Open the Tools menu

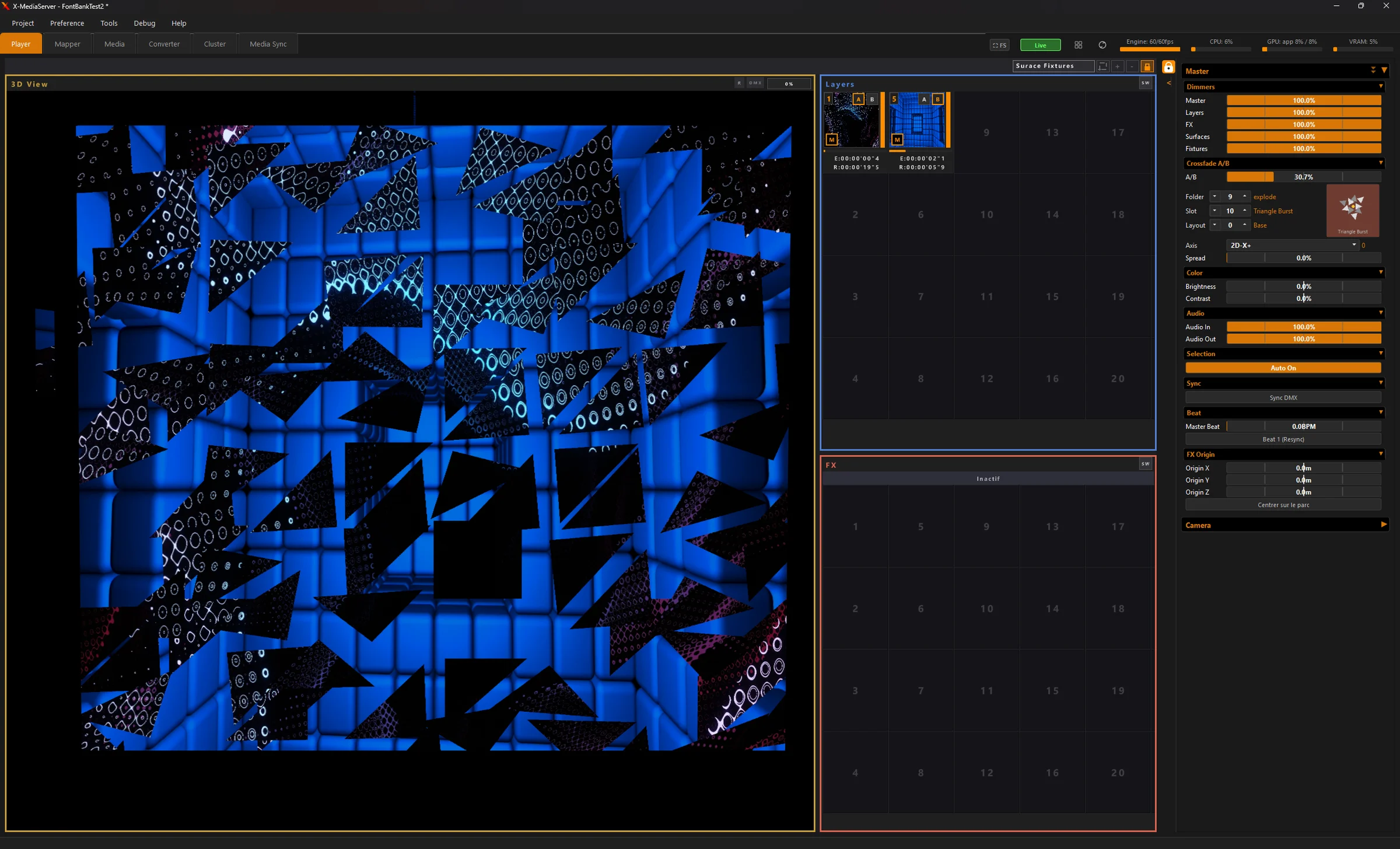(x=109, y=23)
